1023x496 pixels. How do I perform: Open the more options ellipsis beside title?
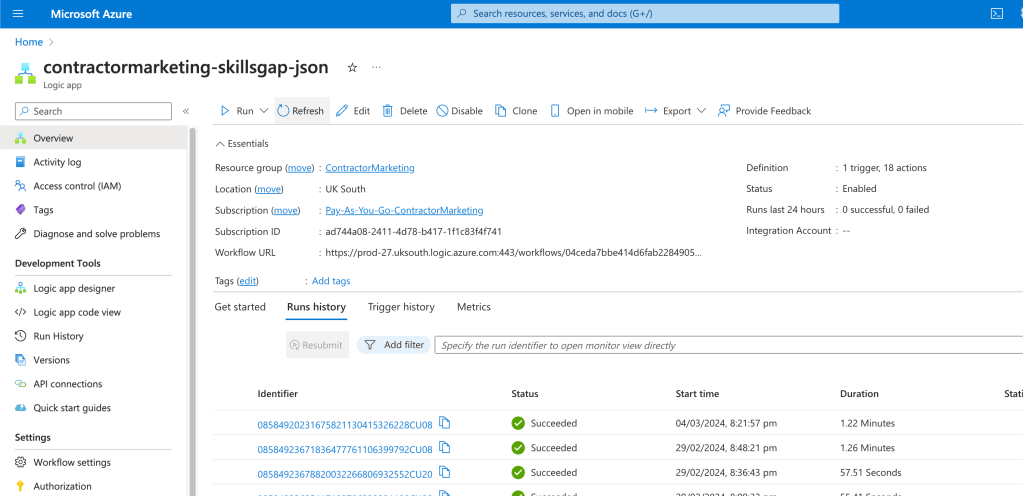coord(376,67)
